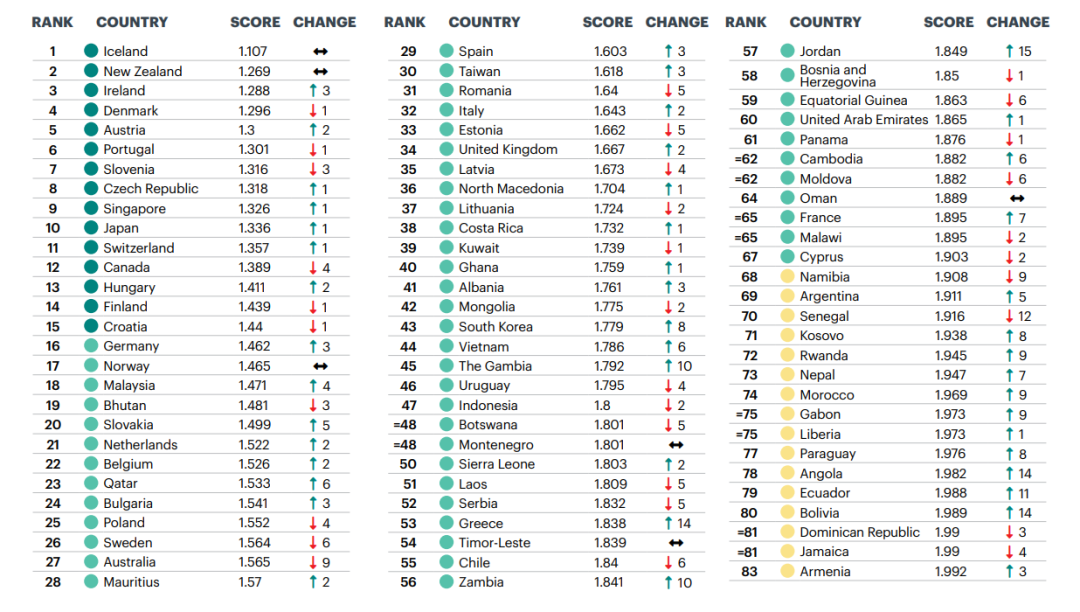Click Cambodia's rank =62

point(746,159)
